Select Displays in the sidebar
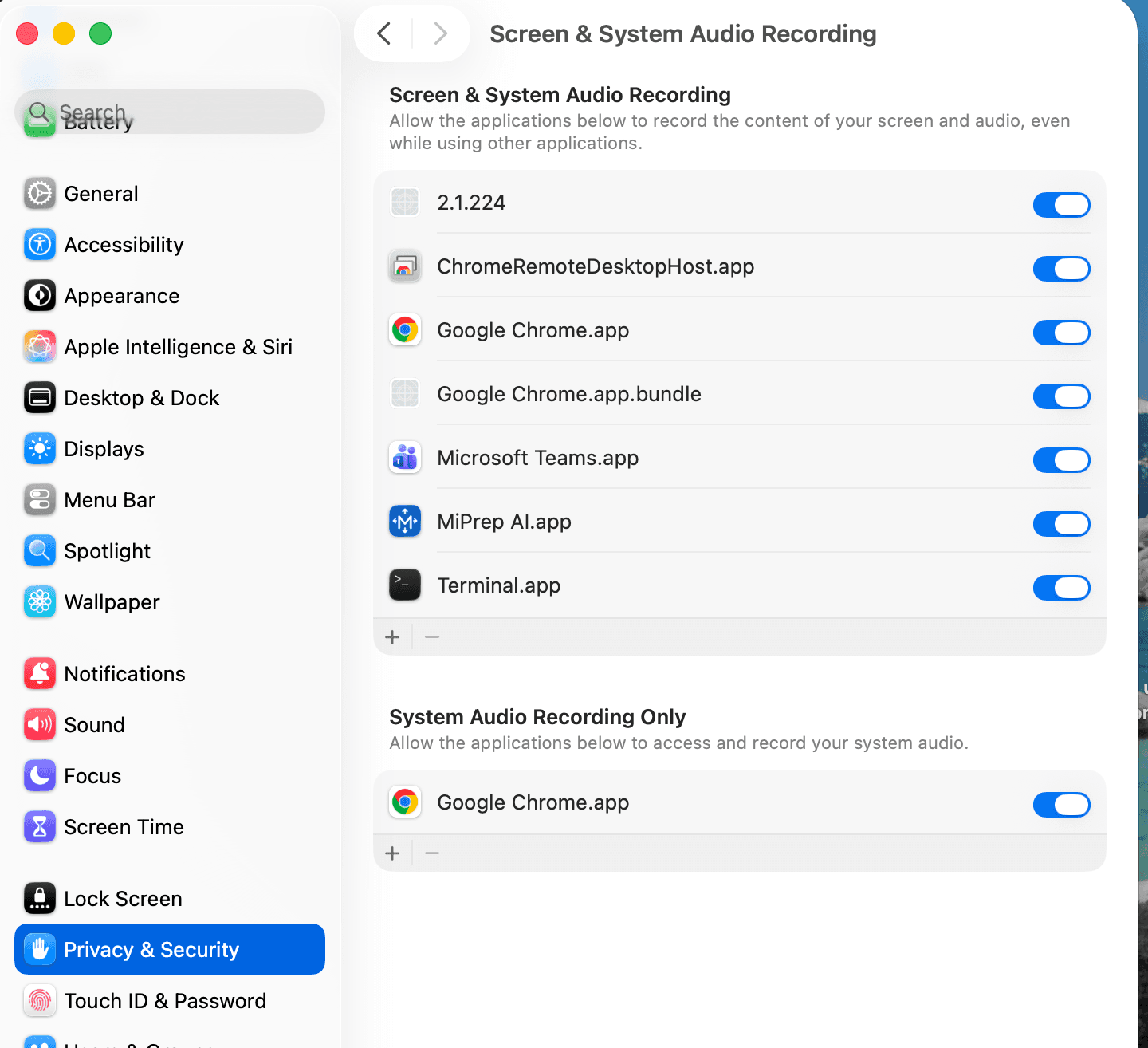Image resolution: width=1148 pixels, height=1048 pixels. click(170, 449)
